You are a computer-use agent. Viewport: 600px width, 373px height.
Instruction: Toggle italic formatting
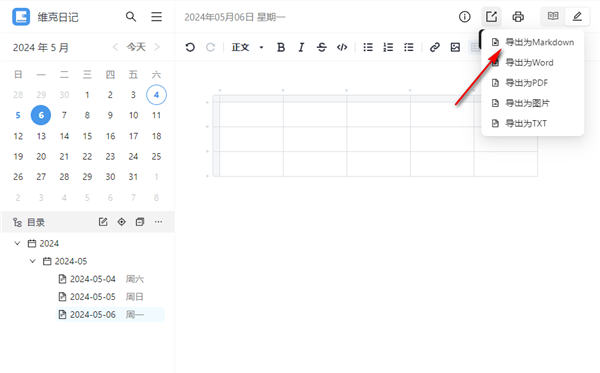pos(301,47)
